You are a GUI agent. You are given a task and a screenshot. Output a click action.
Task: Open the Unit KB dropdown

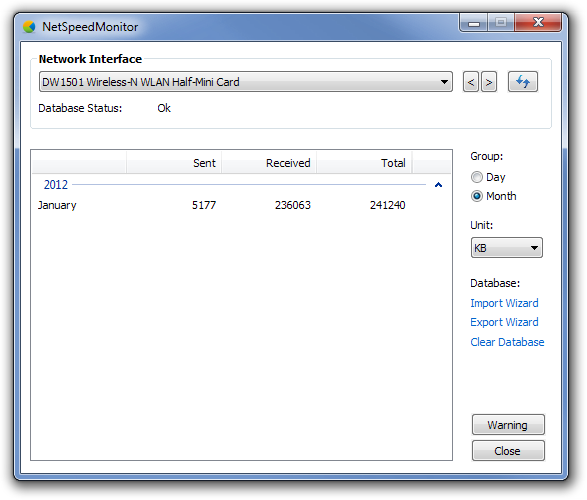pyautogui.click(x=507, y=248)
